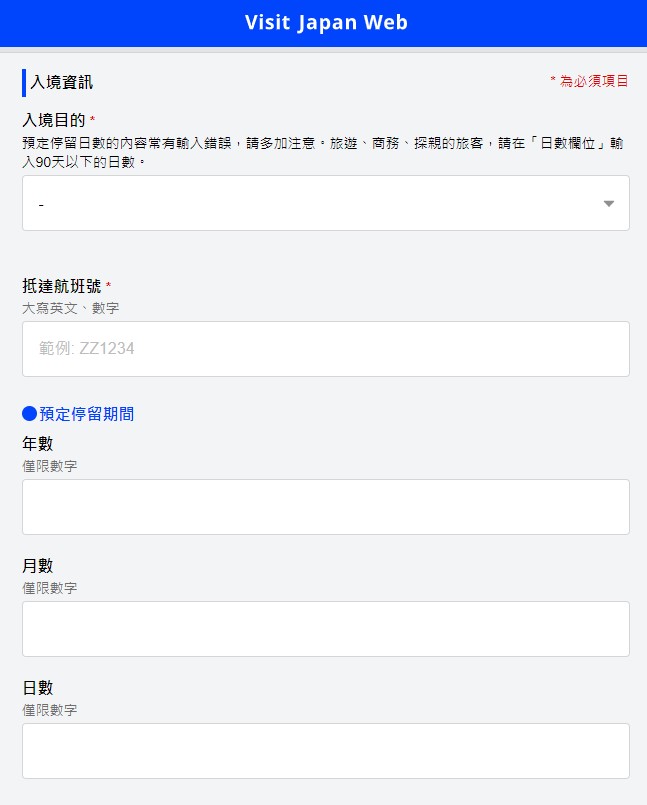The image size is (647, 805).
Task: Click the 月數 field label
Action: point(38,566)
